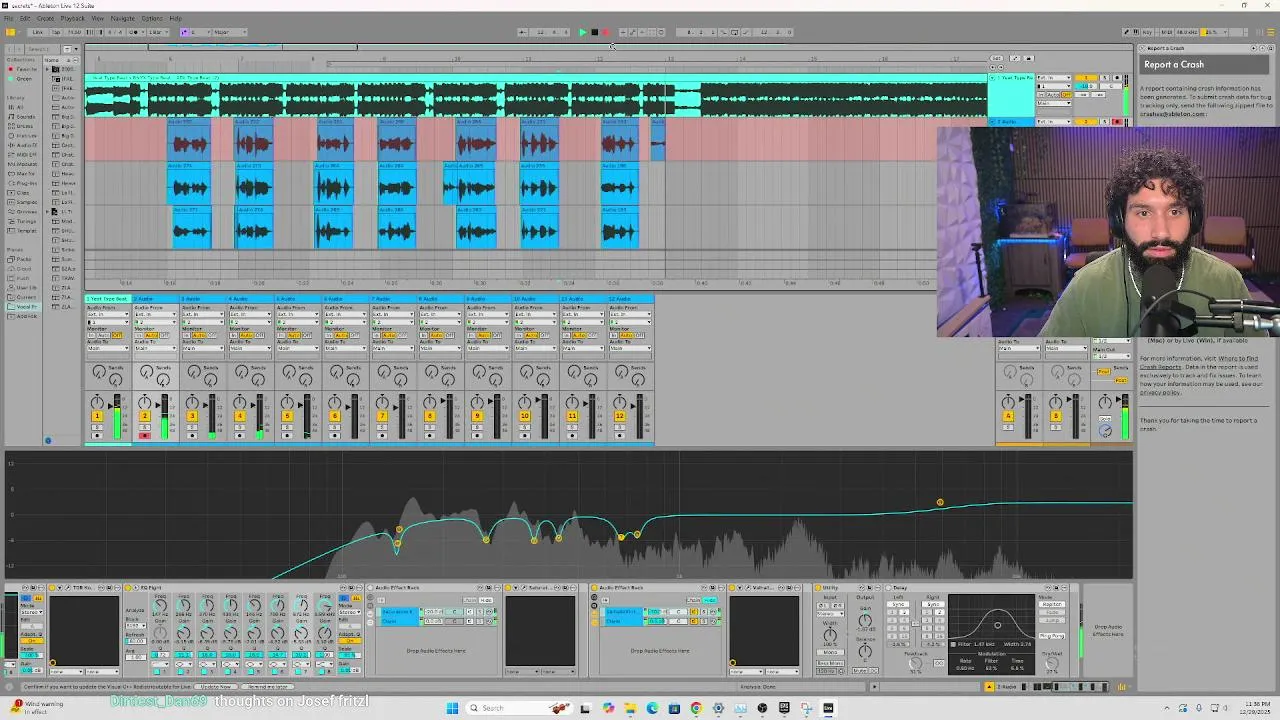Select the '6 Audio' mixer track header
Screen dimensions: 1280x720
click(x=346, y=299)
